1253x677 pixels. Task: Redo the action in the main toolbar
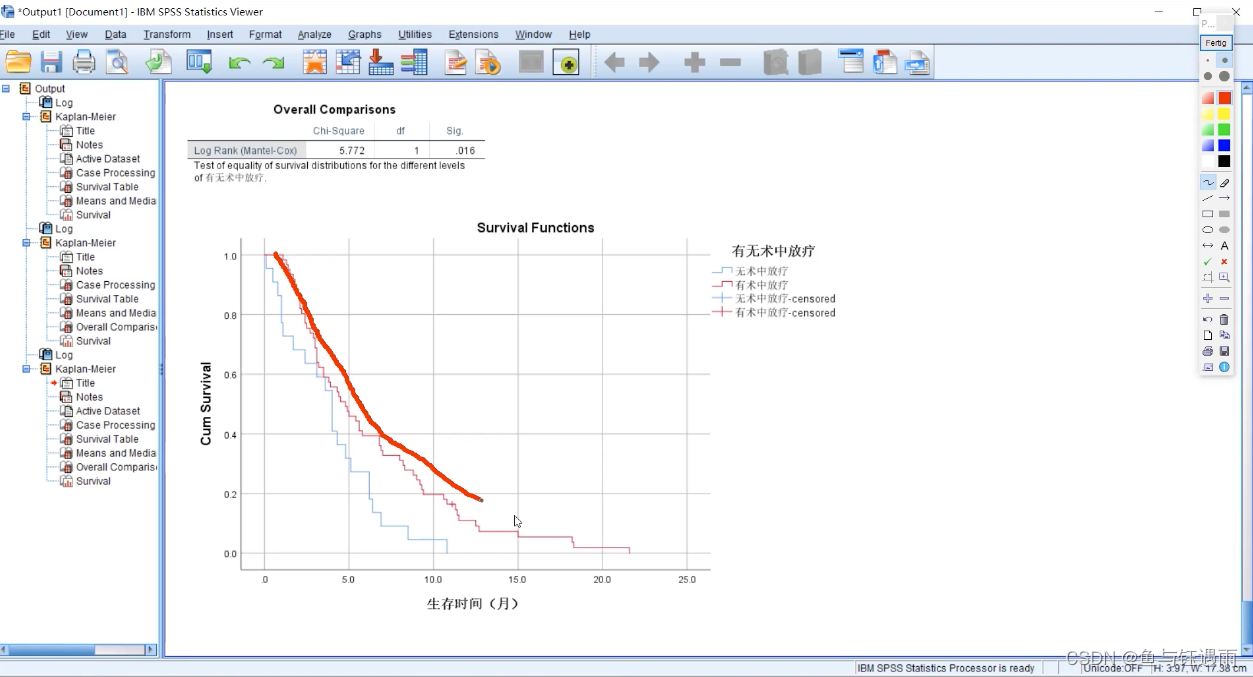pyautogui.click(x=273, y=63)
